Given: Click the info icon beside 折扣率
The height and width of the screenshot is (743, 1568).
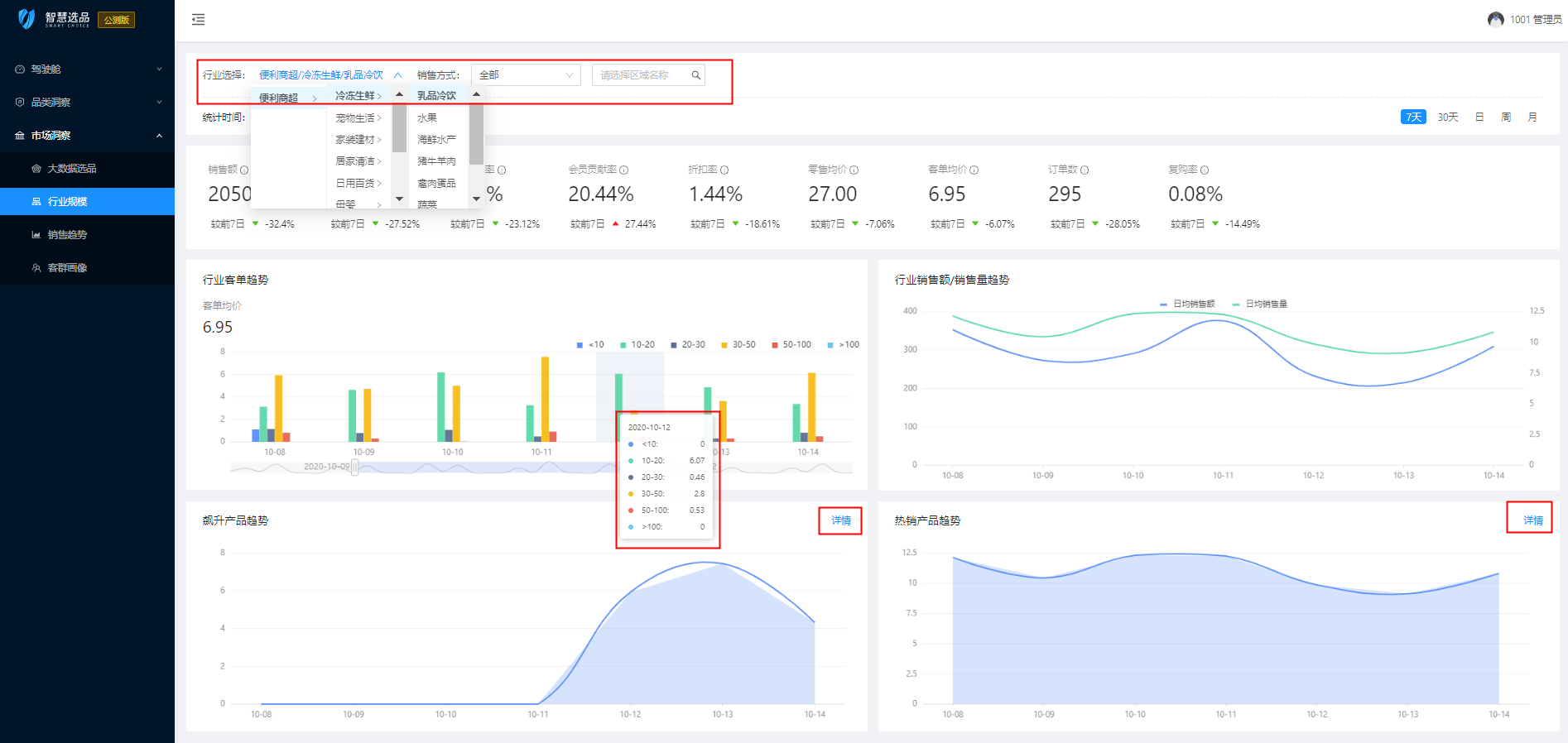Looking at the screenshot, I should [724, 170].
